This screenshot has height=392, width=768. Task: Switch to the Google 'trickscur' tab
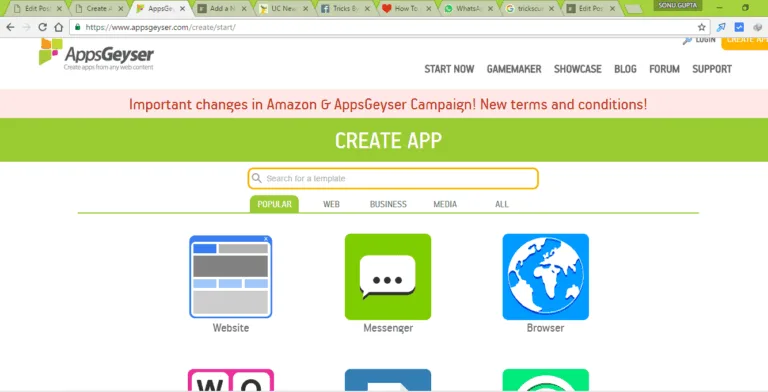(530, 8)
